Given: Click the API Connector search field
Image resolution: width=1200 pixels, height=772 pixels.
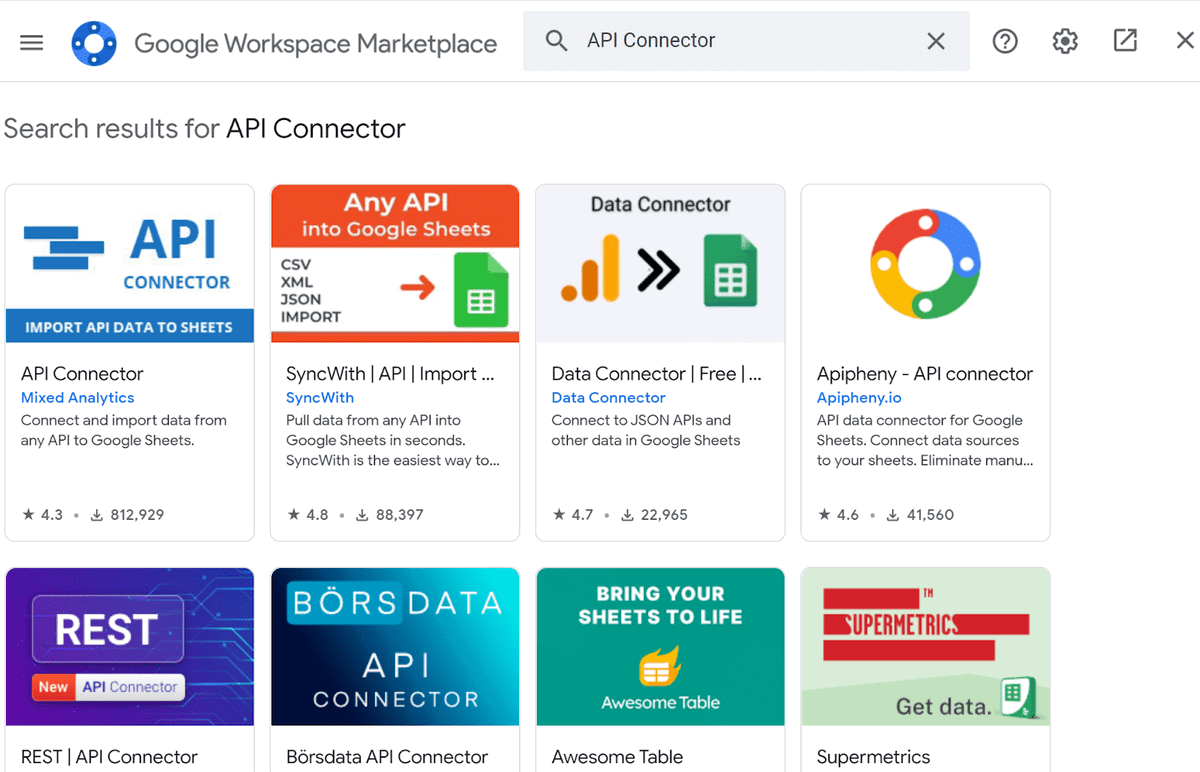Looking at the screenshot, I should 746,41.
